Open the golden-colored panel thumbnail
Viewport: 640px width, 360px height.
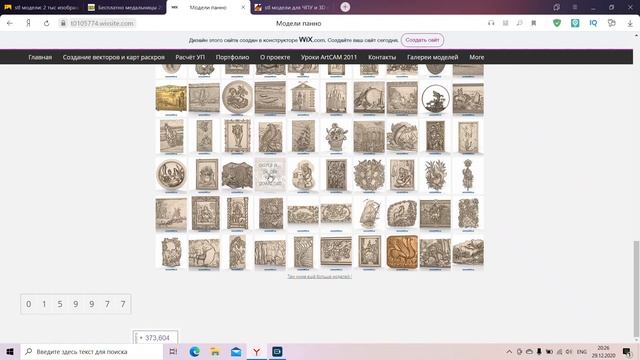171,98
